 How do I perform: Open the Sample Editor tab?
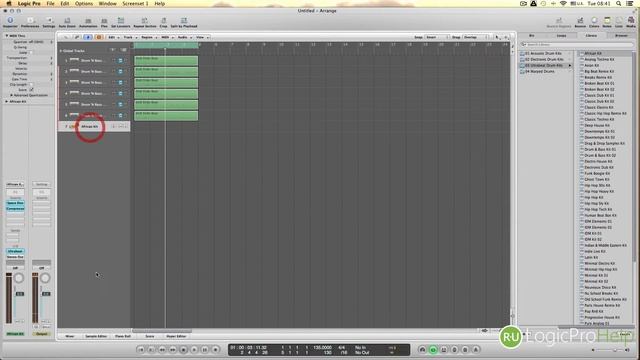point(96,336)
